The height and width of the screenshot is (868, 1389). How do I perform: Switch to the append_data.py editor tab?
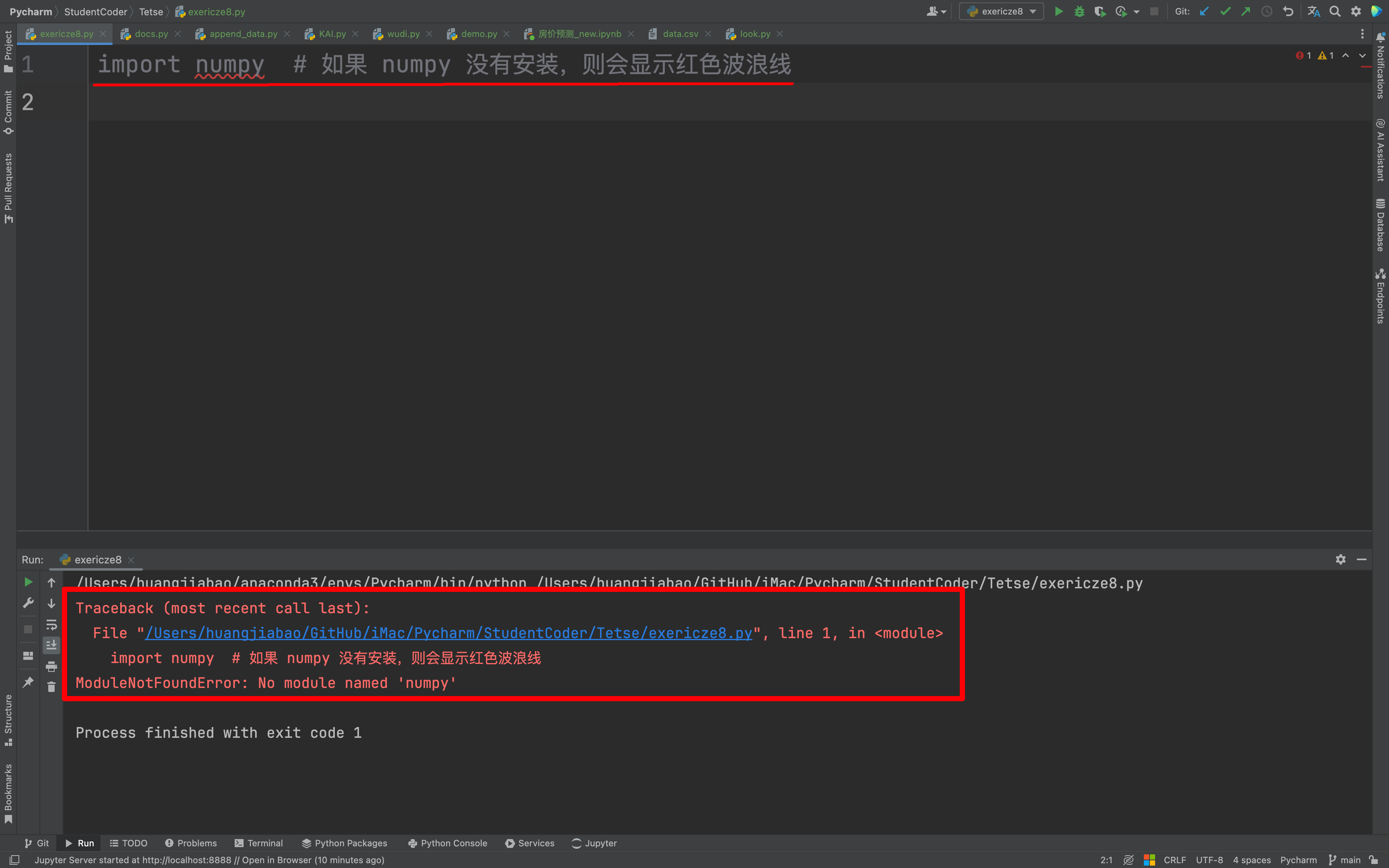tap(243, 34)
